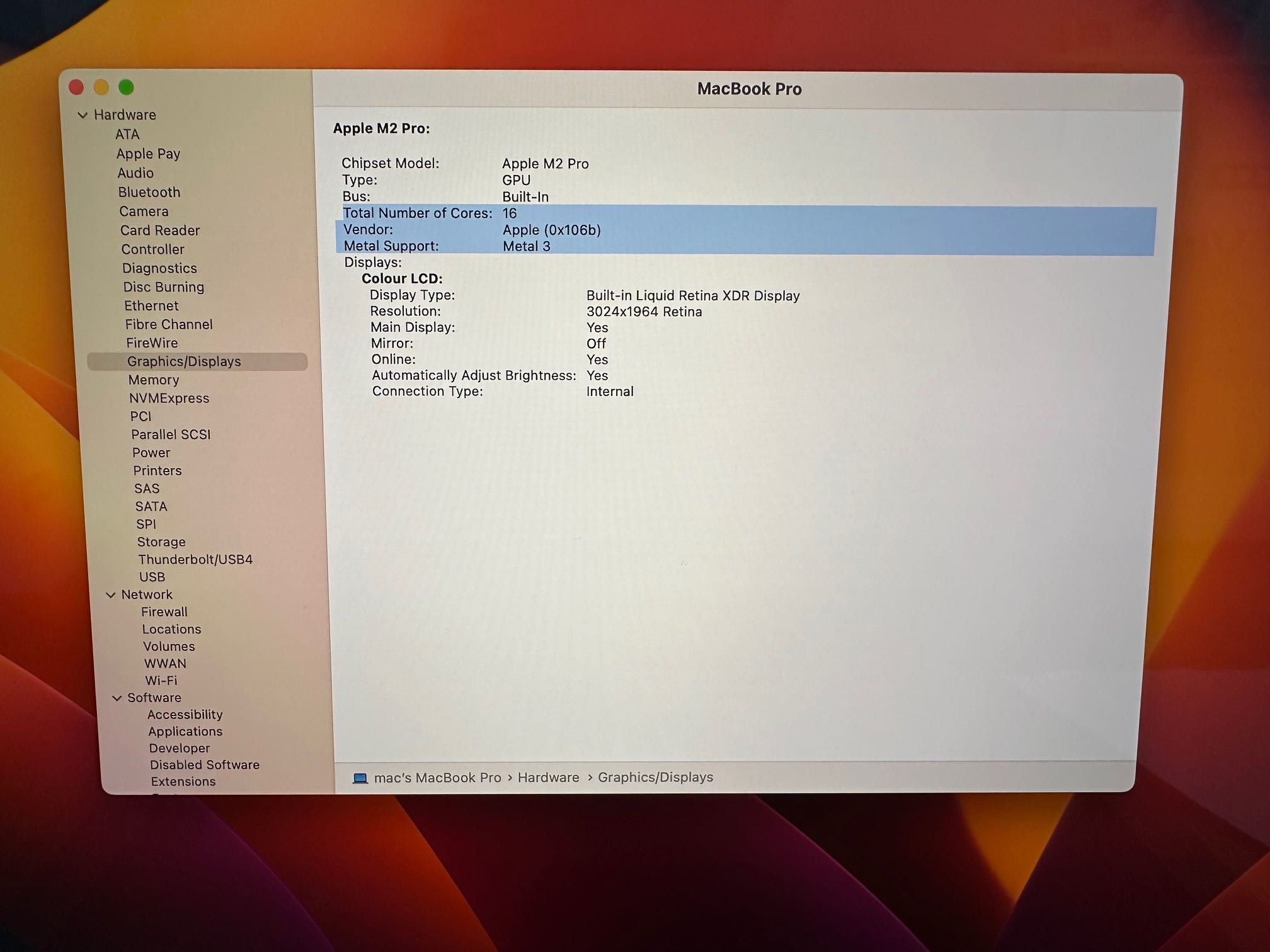Click mac's MacBook Pro in path bar
The image size is (1270, 952).
[x=438, y=778]
